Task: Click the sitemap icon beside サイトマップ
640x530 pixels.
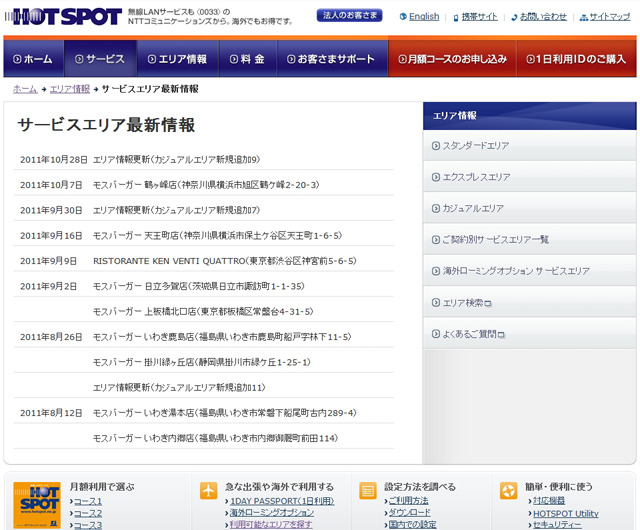Action: 584,18
